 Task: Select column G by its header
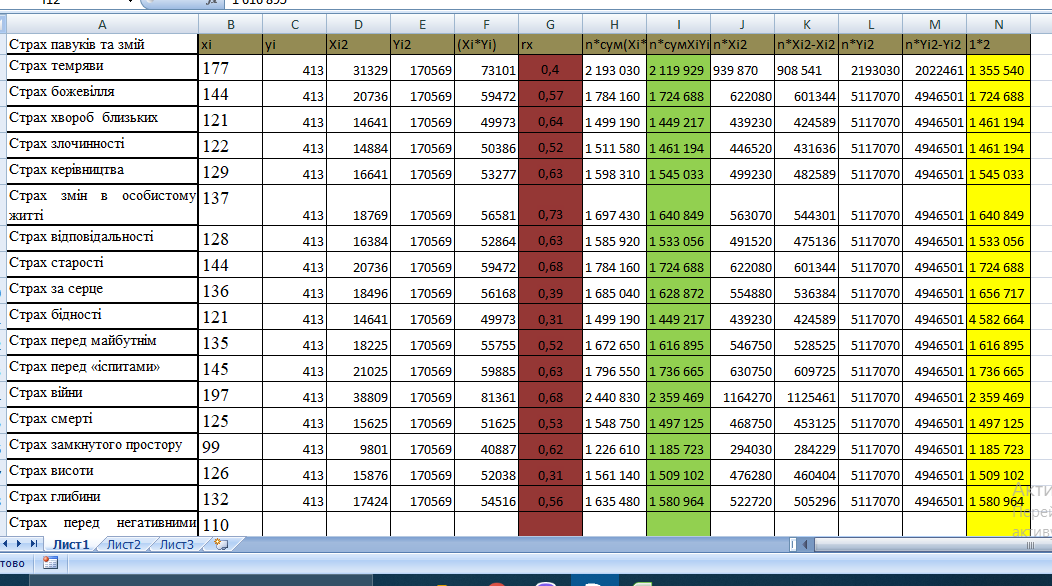(550, 25)
